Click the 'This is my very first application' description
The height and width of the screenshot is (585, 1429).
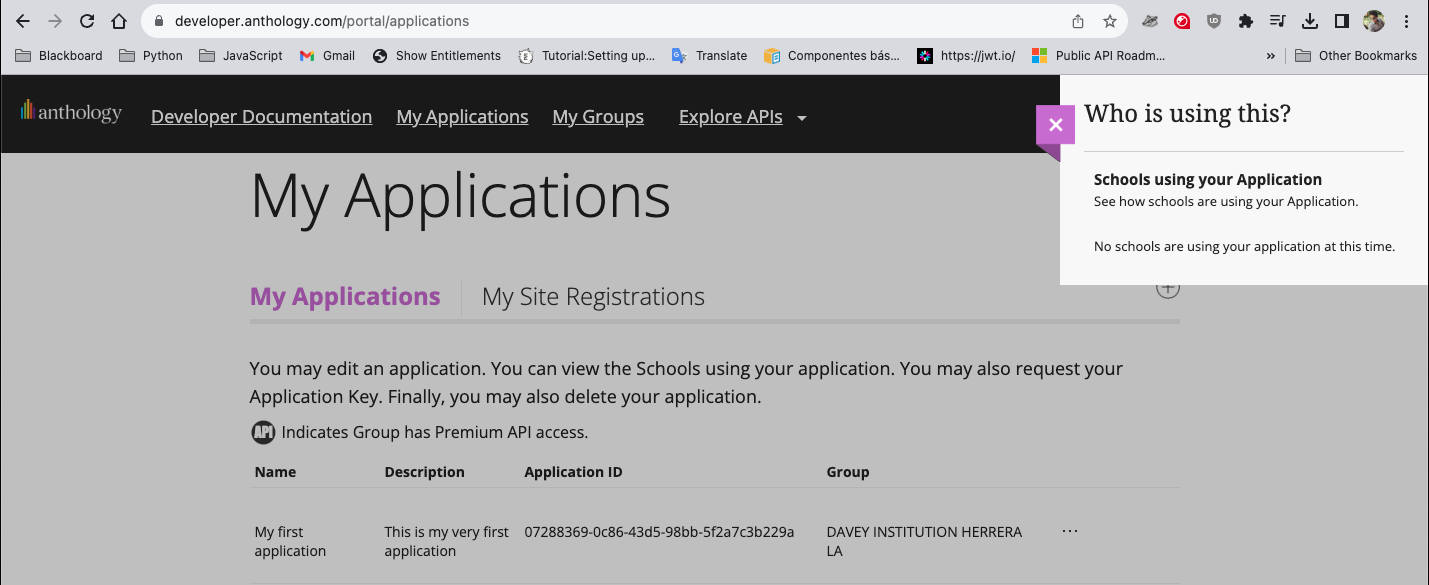(x=446, y=541)
